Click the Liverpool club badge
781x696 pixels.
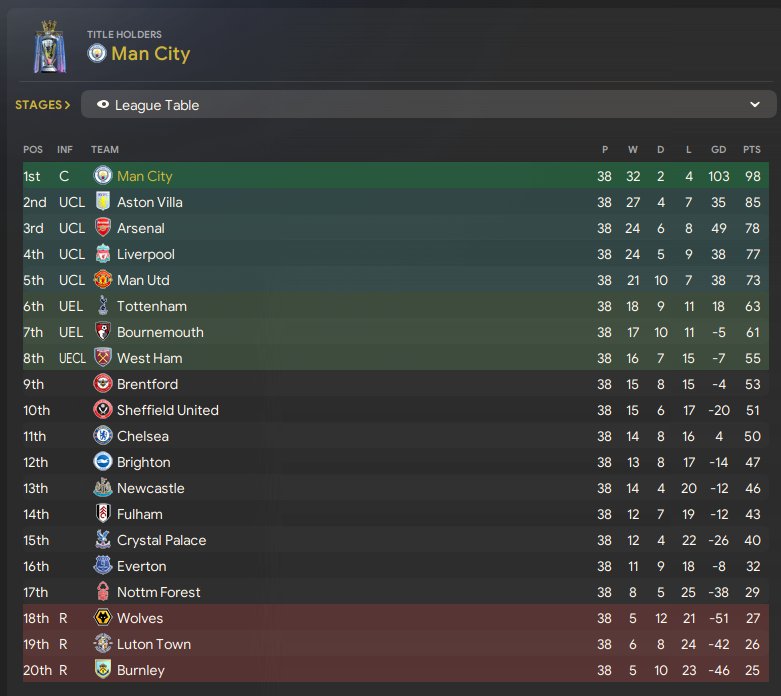103,254
